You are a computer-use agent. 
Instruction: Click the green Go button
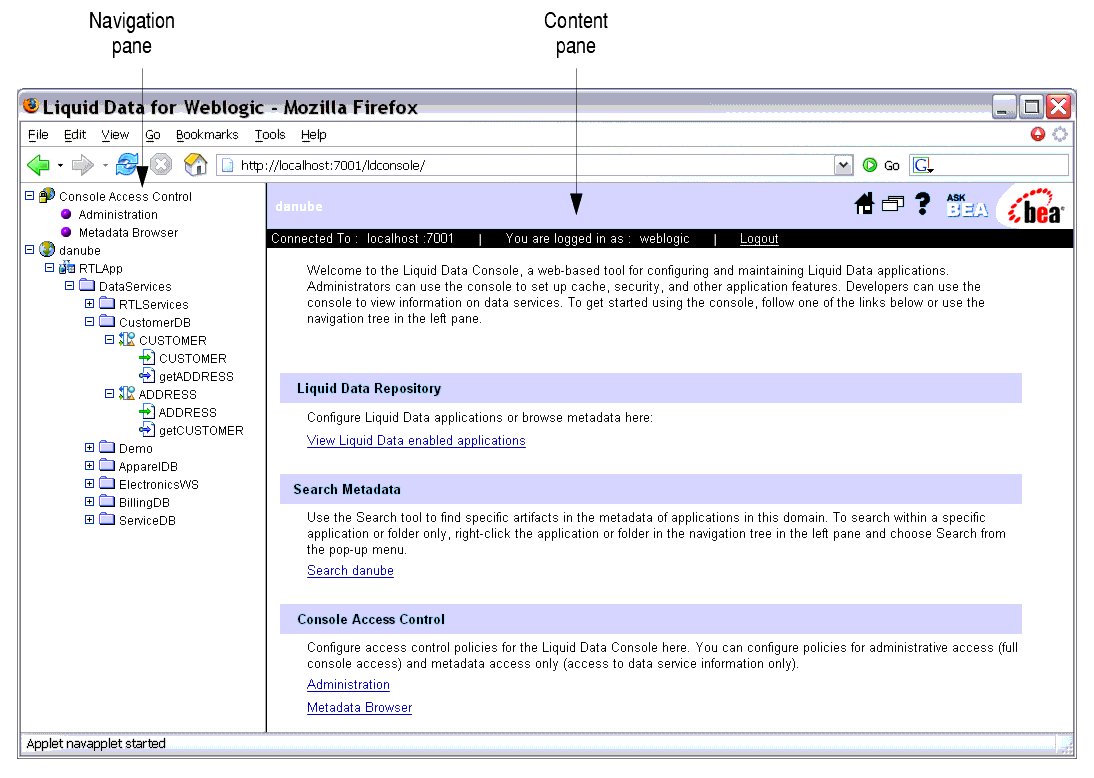(881, 165)
